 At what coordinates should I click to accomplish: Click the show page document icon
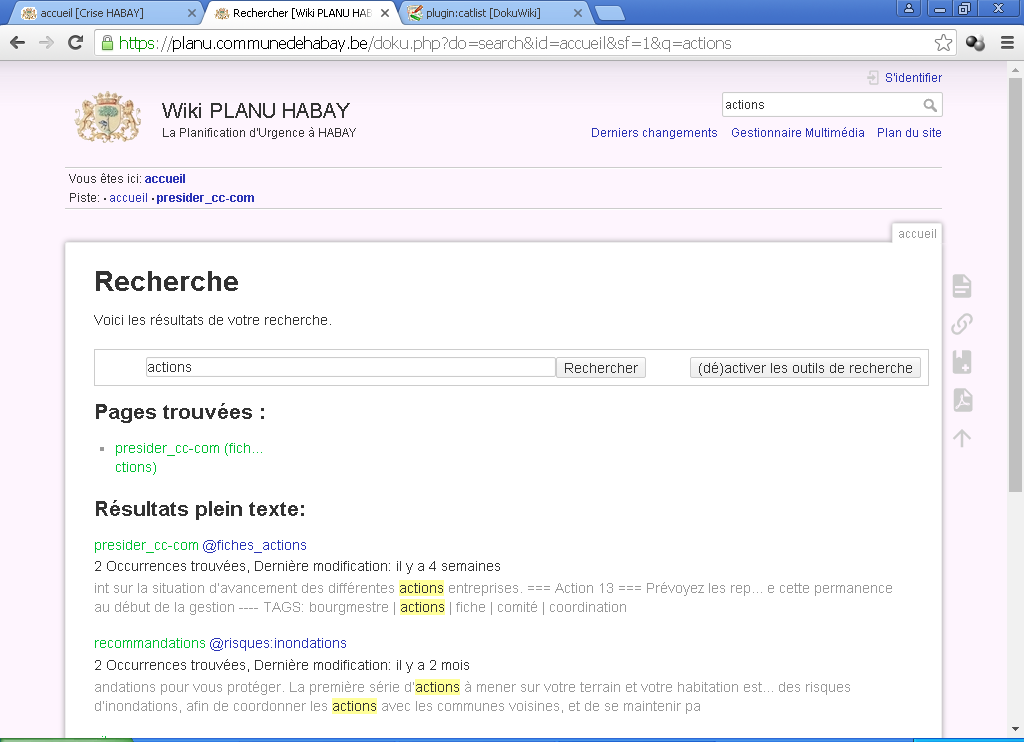point(961,286)
